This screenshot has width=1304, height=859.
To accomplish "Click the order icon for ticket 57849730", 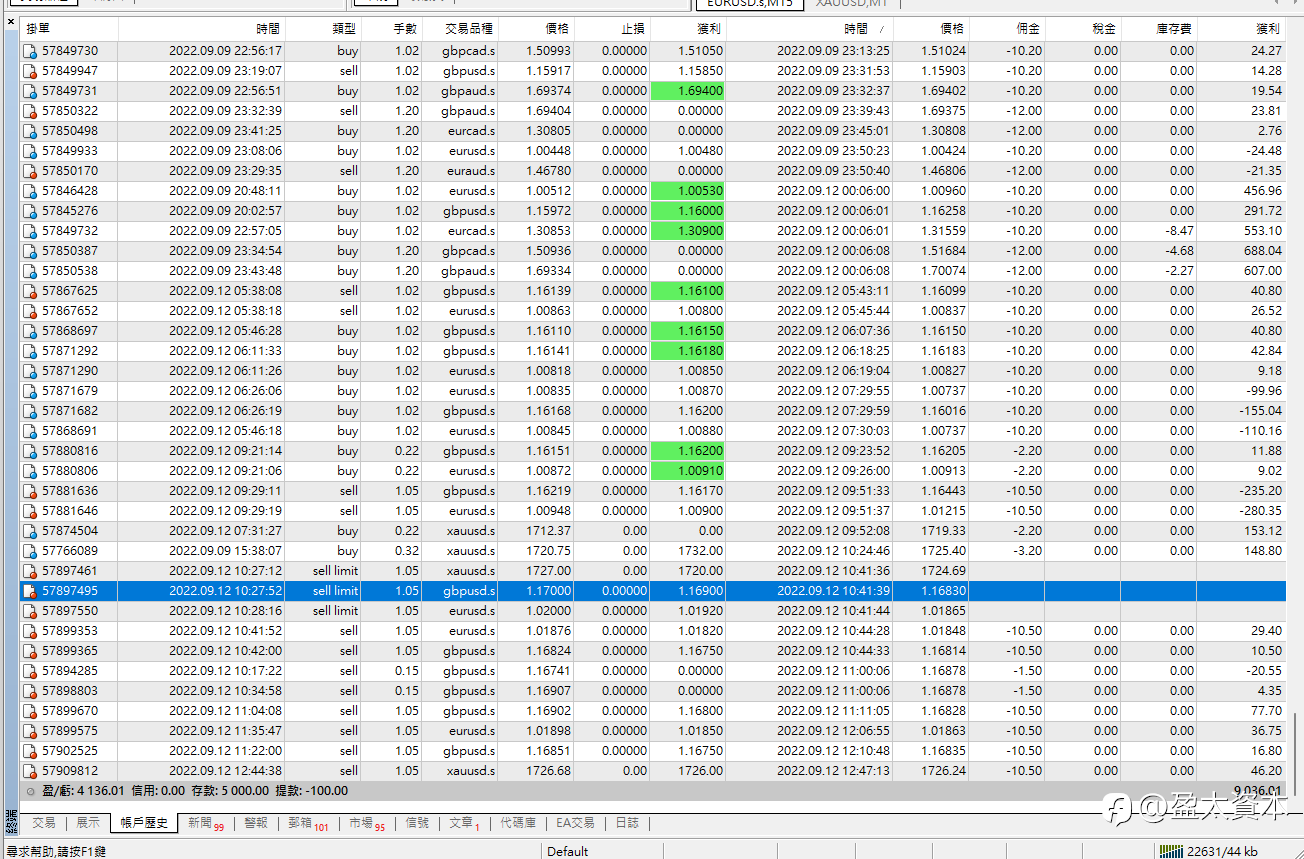I will click(30, 51).
